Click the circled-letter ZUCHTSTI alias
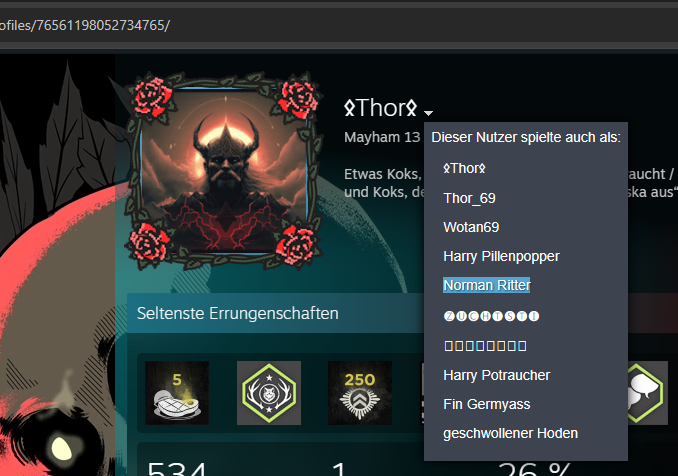 click(491, 316)
